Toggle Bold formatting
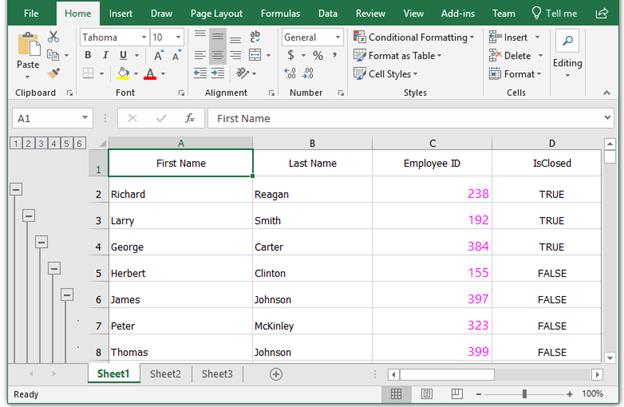624x407 pixels. pos(88,55)
